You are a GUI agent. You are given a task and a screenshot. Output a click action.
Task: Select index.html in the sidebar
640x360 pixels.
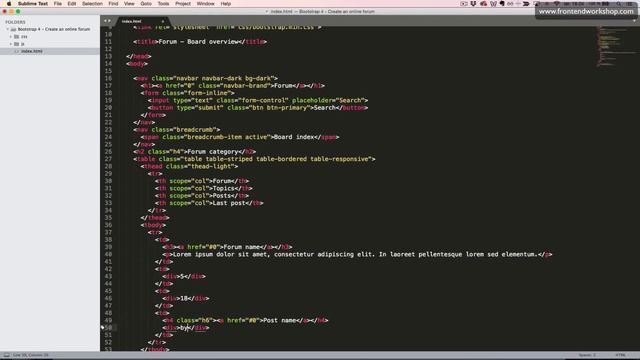(32, 51)
